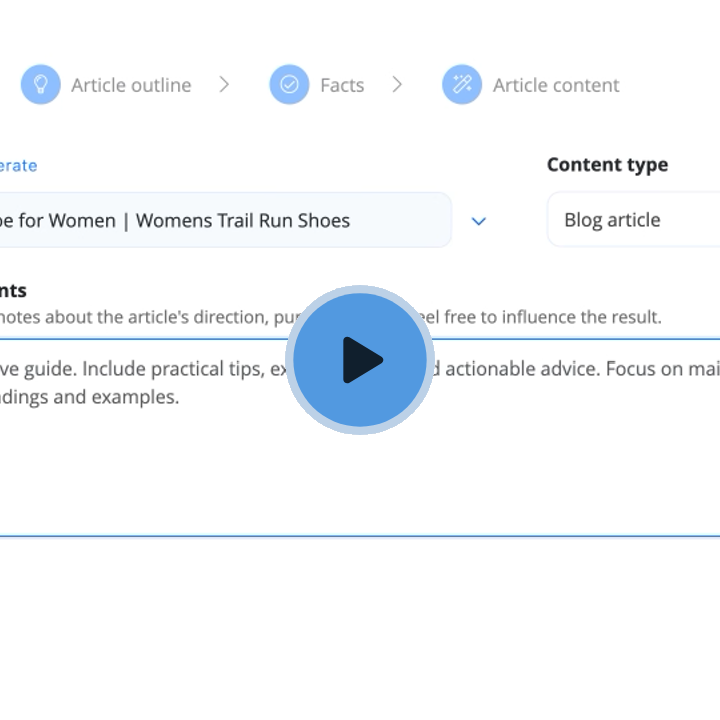Viewport: 720px width, 720px height.
Task: Click the lightbulb Article outline icon
Action: (x=40, y=85)
